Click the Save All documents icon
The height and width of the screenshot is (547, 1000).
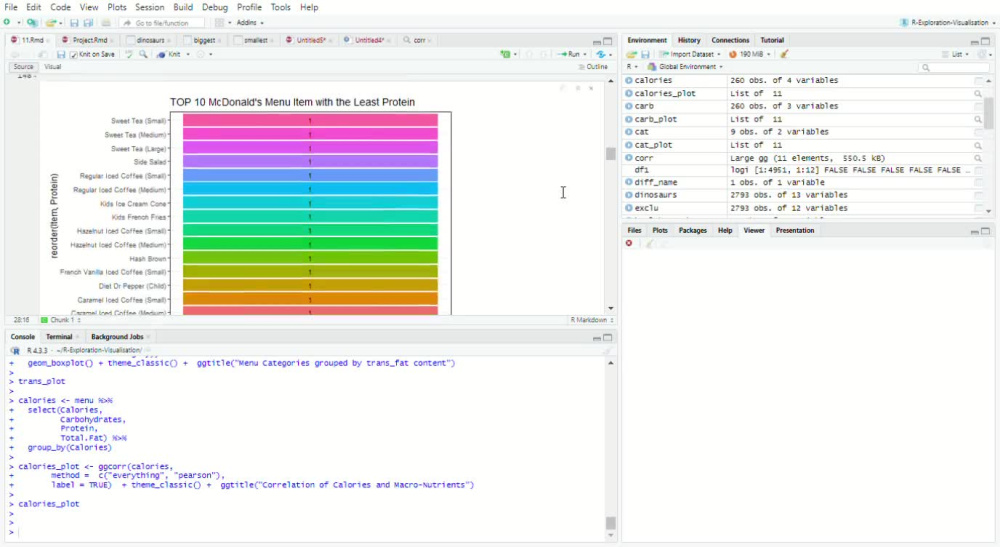(88, 23)
